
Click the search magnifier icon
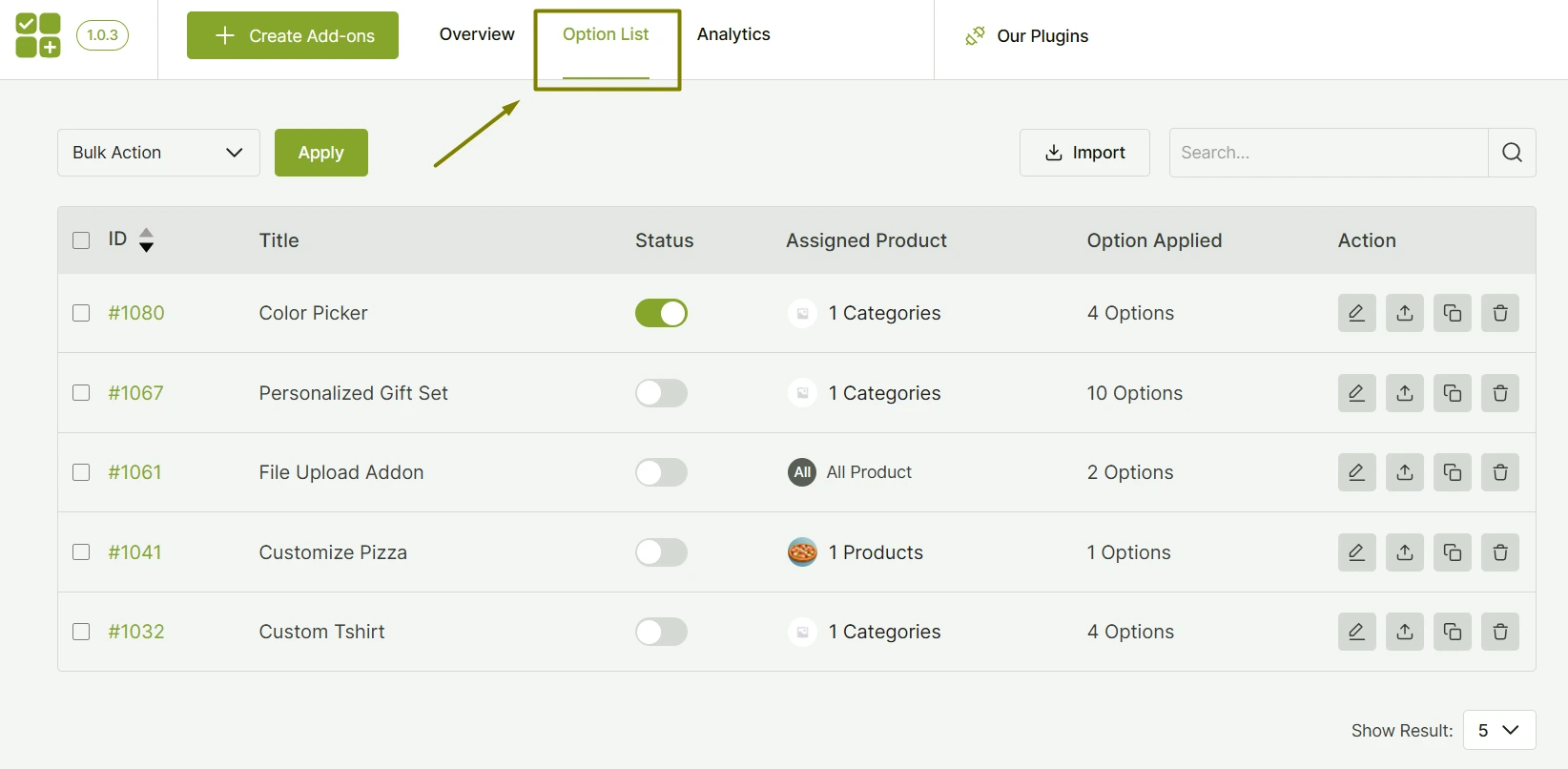point(1512,153)
